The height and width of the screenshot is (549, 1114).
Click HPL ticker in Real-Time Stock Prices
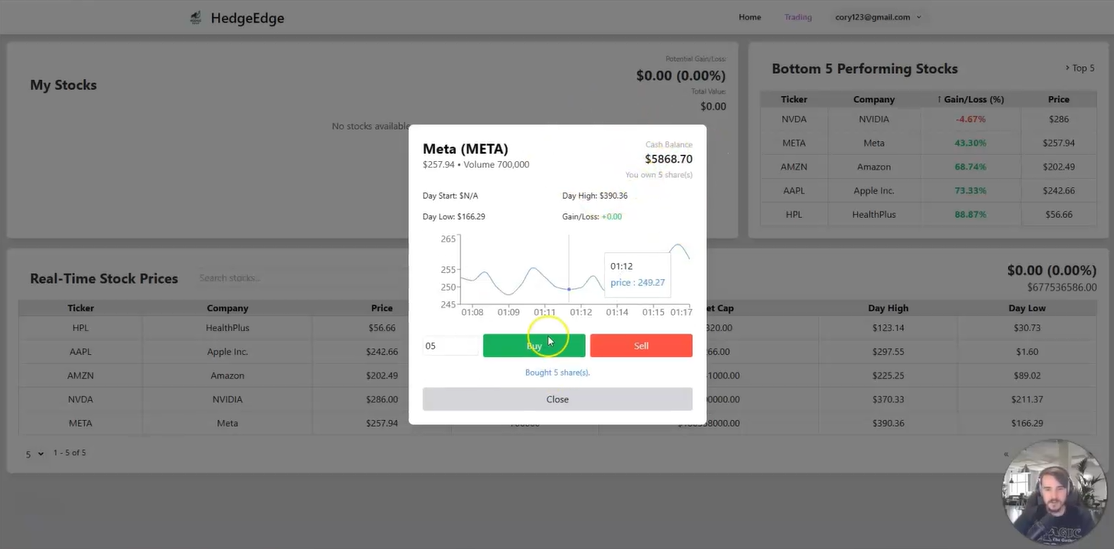pyautogui.click(x=80, y=328)
